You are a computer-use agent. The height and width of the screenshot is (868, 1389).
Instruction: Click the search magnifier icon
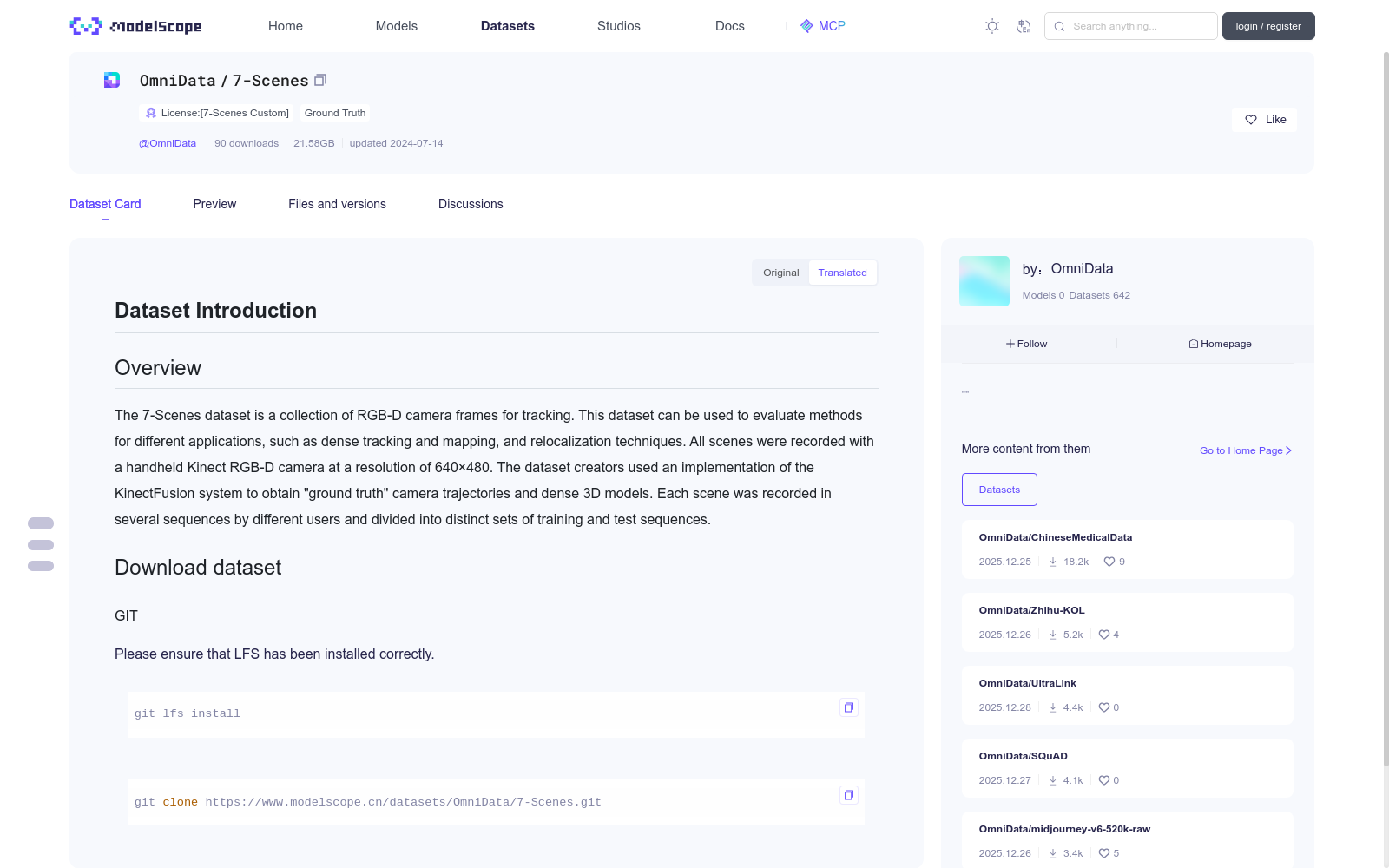[1059, 26]
